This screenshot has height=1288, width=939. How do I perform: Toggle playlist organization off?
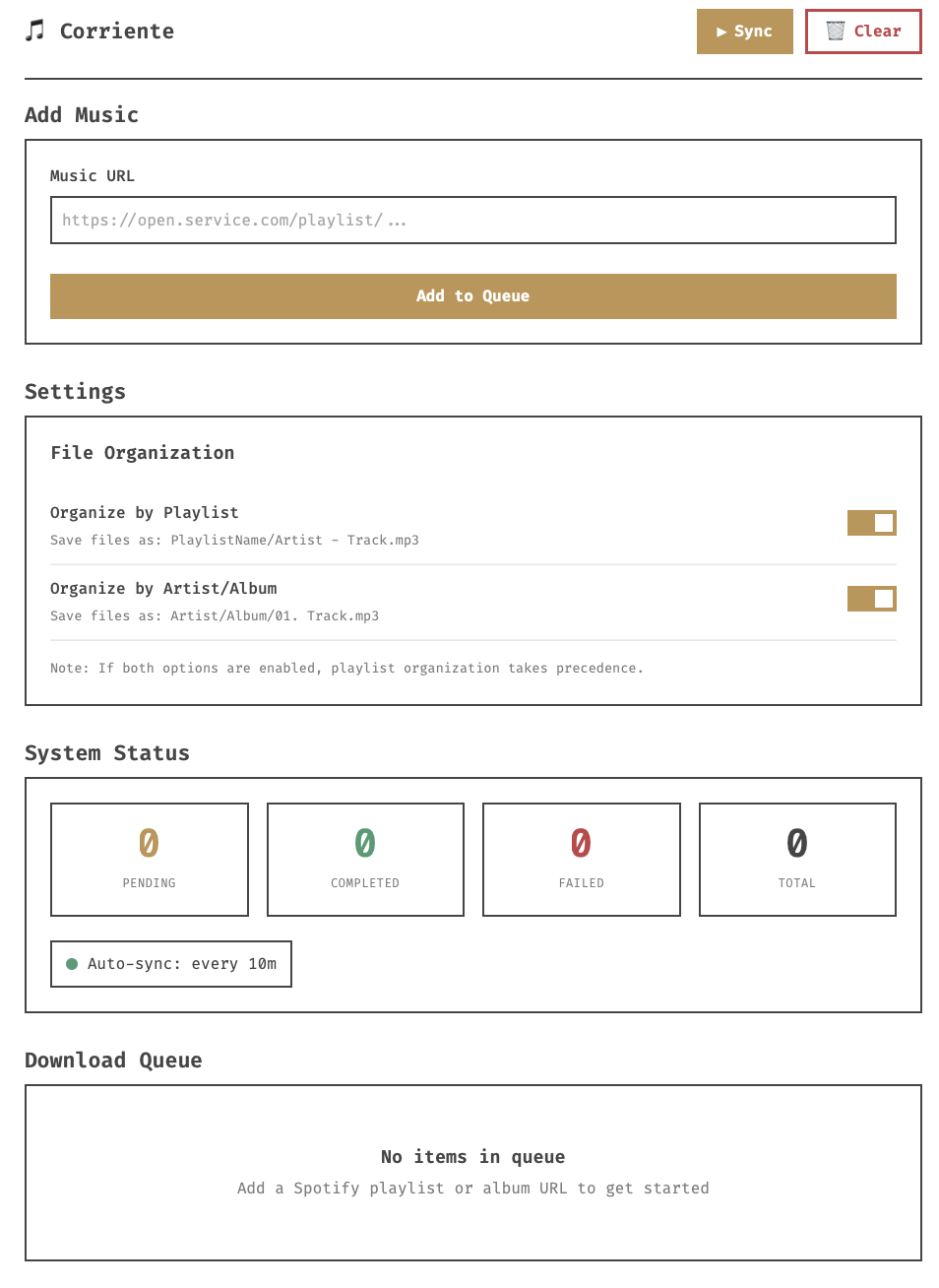871,522
